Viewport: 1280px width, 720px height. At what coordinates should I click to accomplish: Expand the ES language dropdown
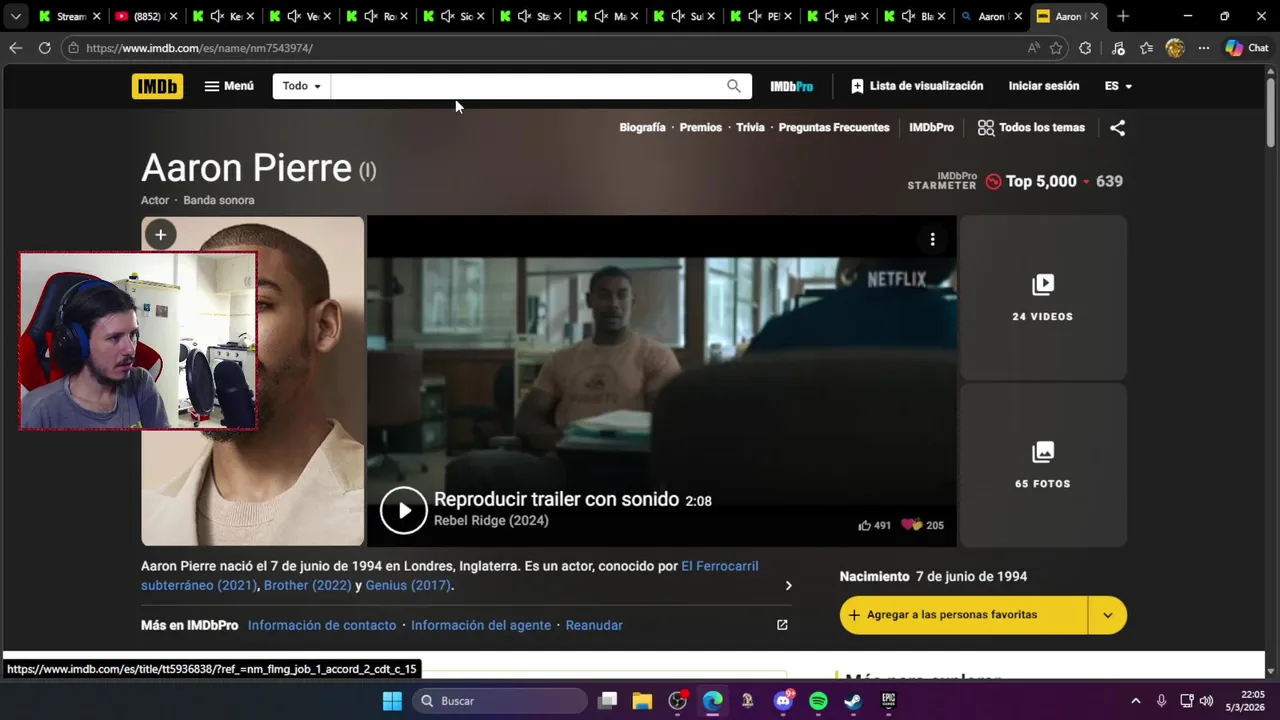click(x=1118, y=86)
